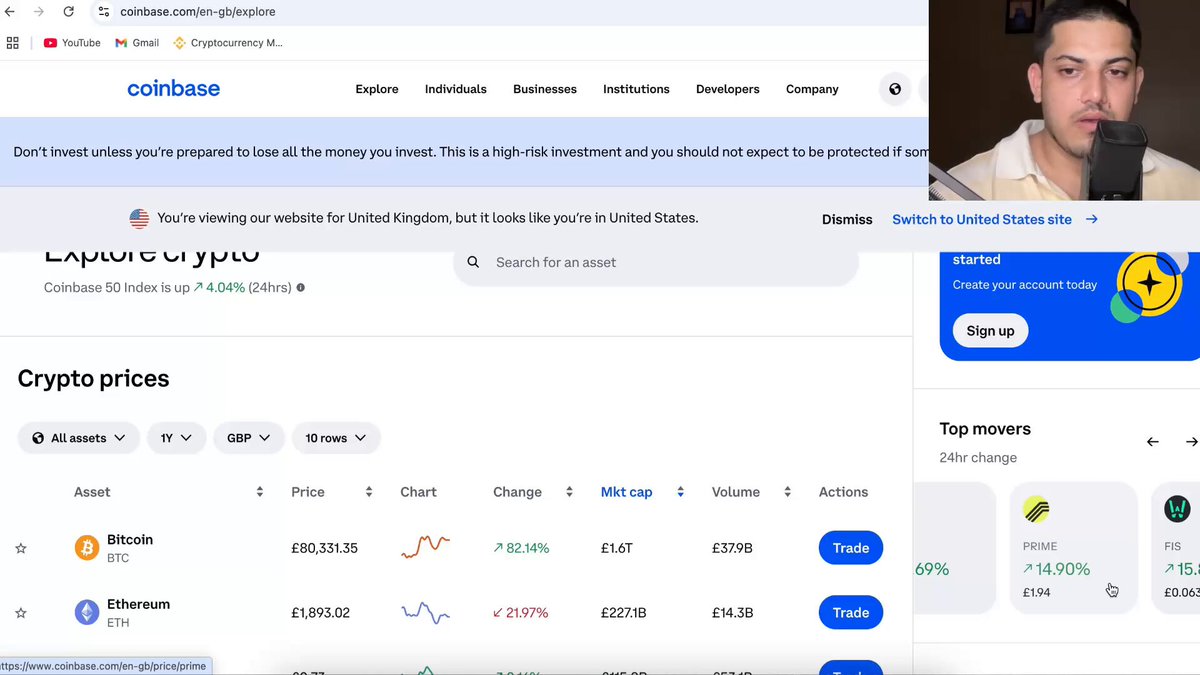
Task: Click Bitcoin volume £37.9B
Action: pos(732,548)
